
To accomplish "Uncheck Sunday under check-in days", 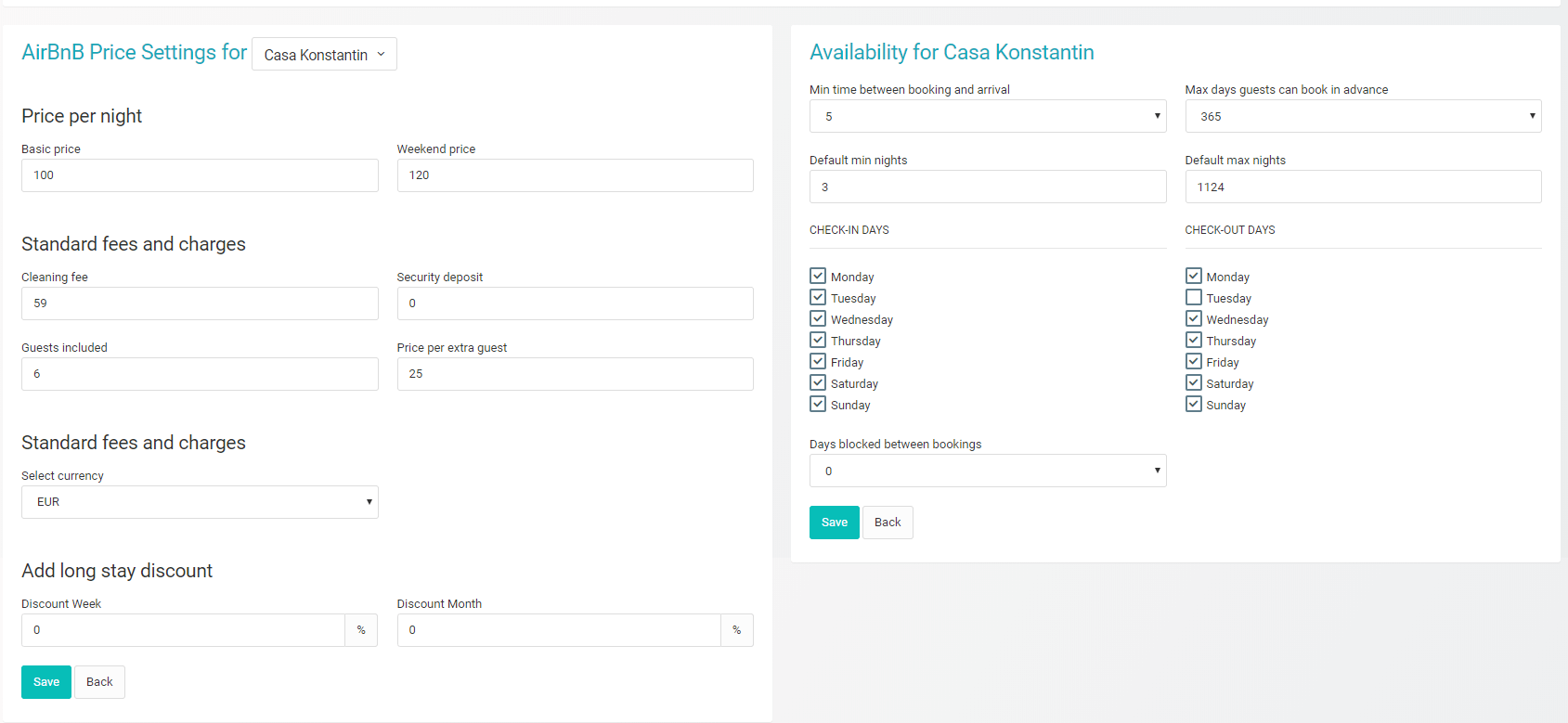I will (x=818, y=404).
